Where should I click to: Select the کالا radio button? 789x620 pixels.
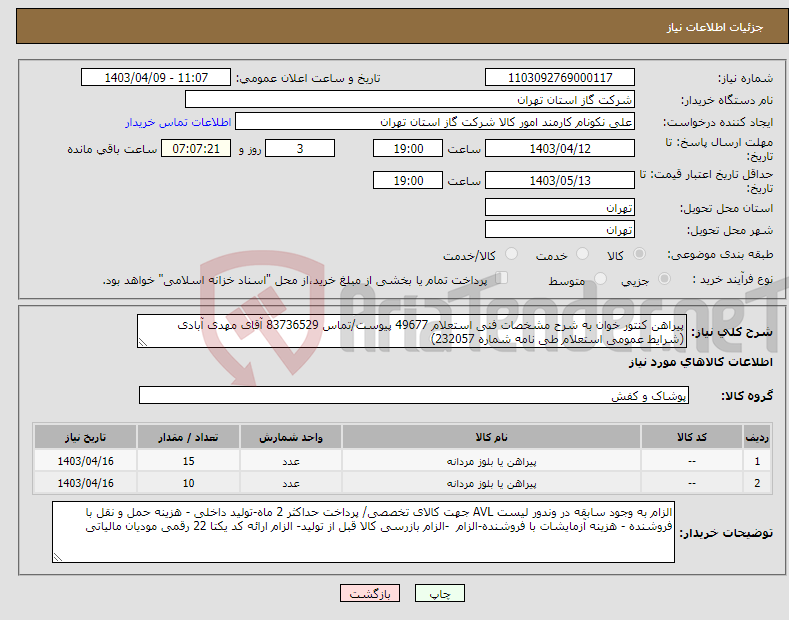point(639,254)
